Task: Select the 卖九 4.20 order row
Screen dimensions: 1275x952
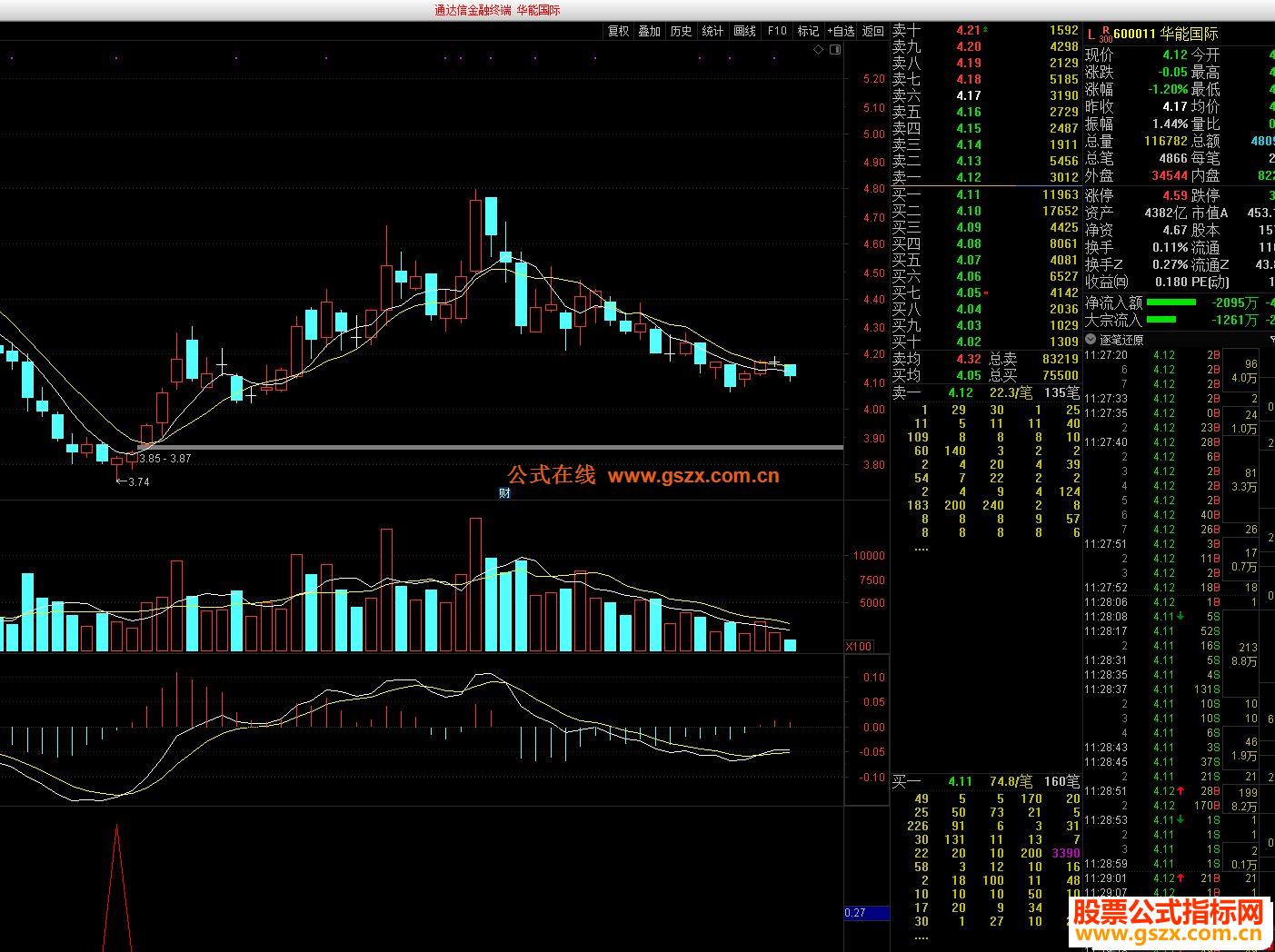Action: pos(985,46)
